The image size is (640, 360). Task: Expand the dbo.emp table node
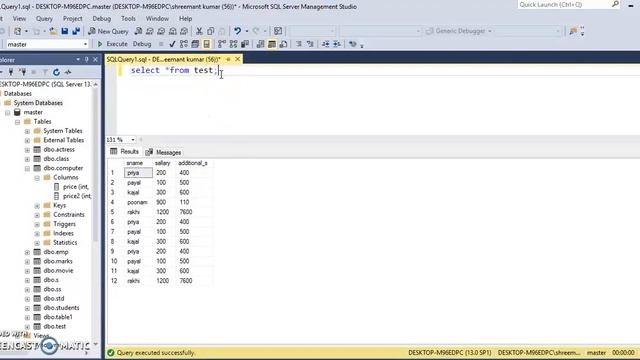click(27, 252)
